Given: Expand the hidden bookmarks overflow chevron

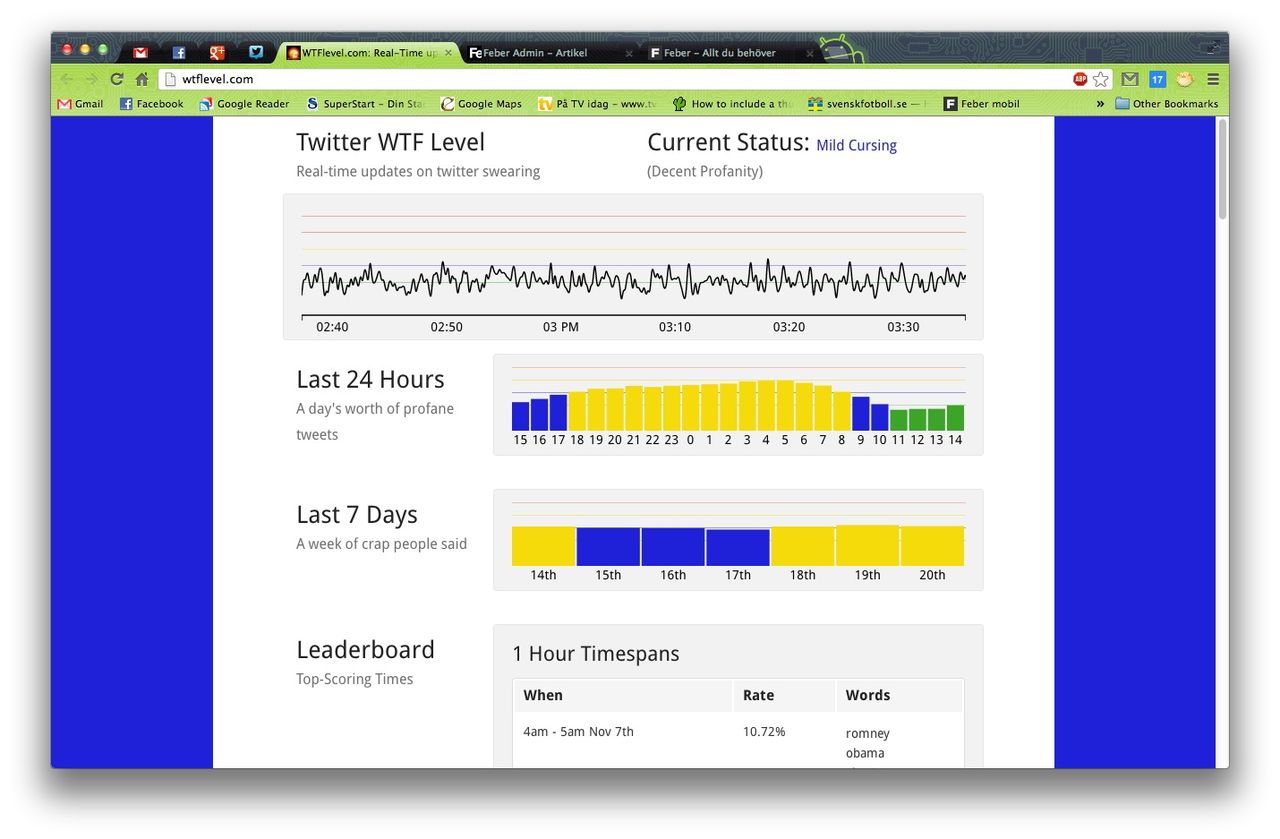Looking at the screenshot, I should (x=1100, y=104).
